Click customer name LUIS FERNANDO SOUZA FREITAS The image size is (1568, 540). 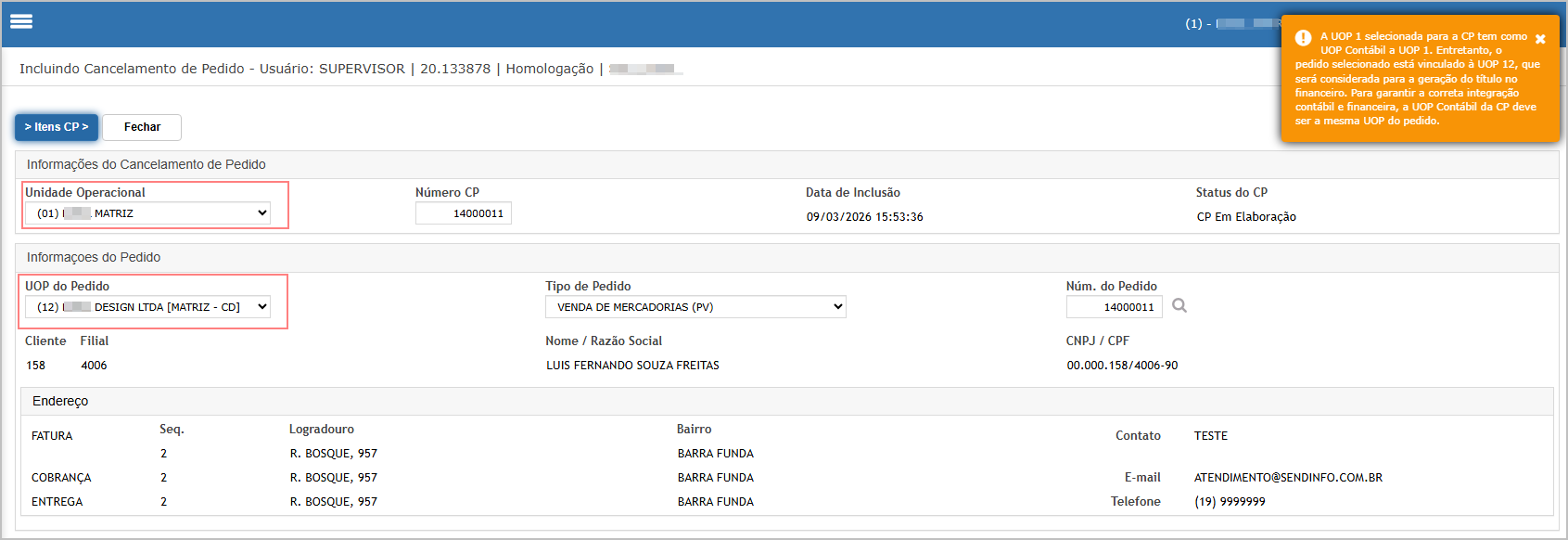632,366
